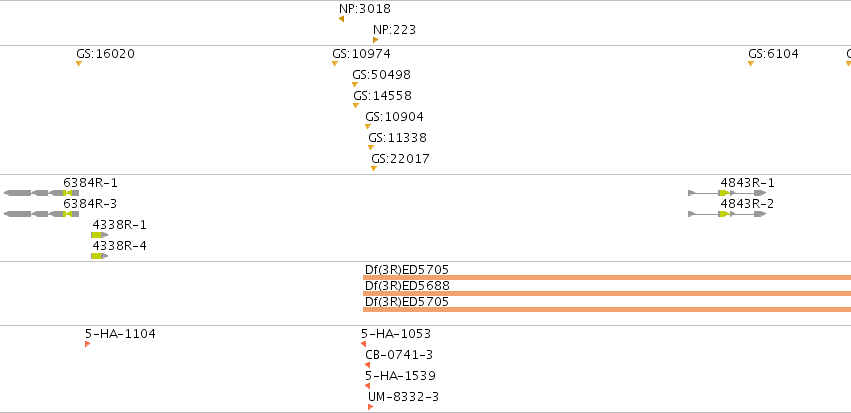Click the GS:16020 insertion triangle
This screenshot has width=851, height=413.
pyautogui.click(x=79, y=63)
